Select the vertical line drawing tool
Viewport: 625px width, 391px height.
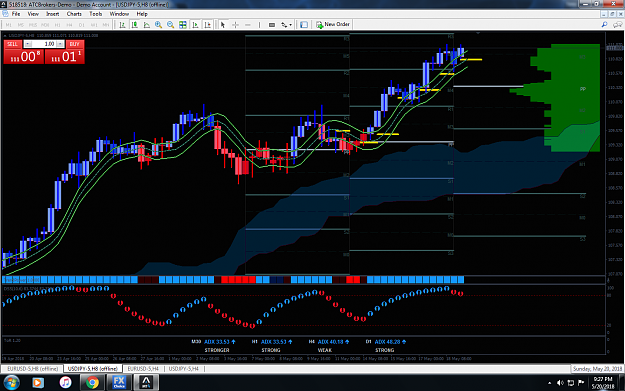point(259,25)
